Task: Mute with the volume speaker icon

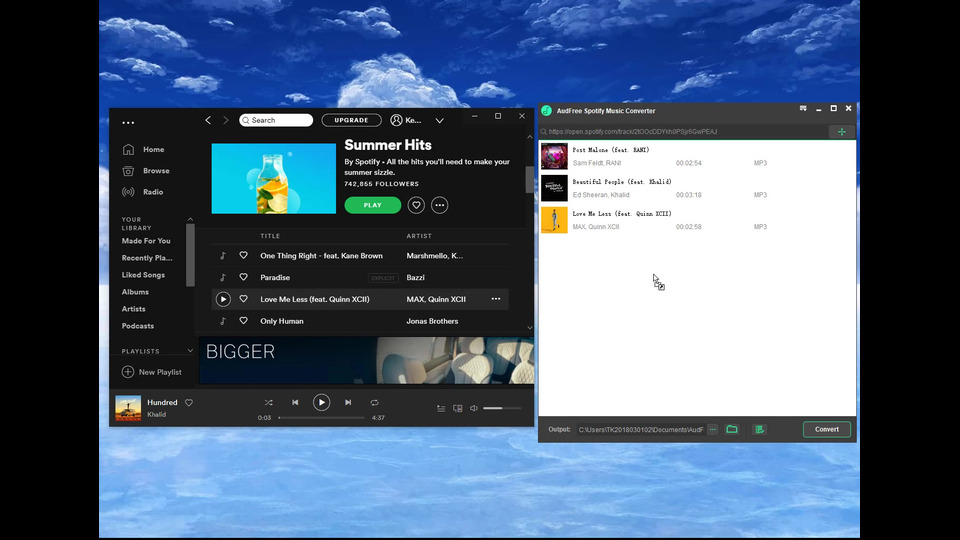Action: 474,408
